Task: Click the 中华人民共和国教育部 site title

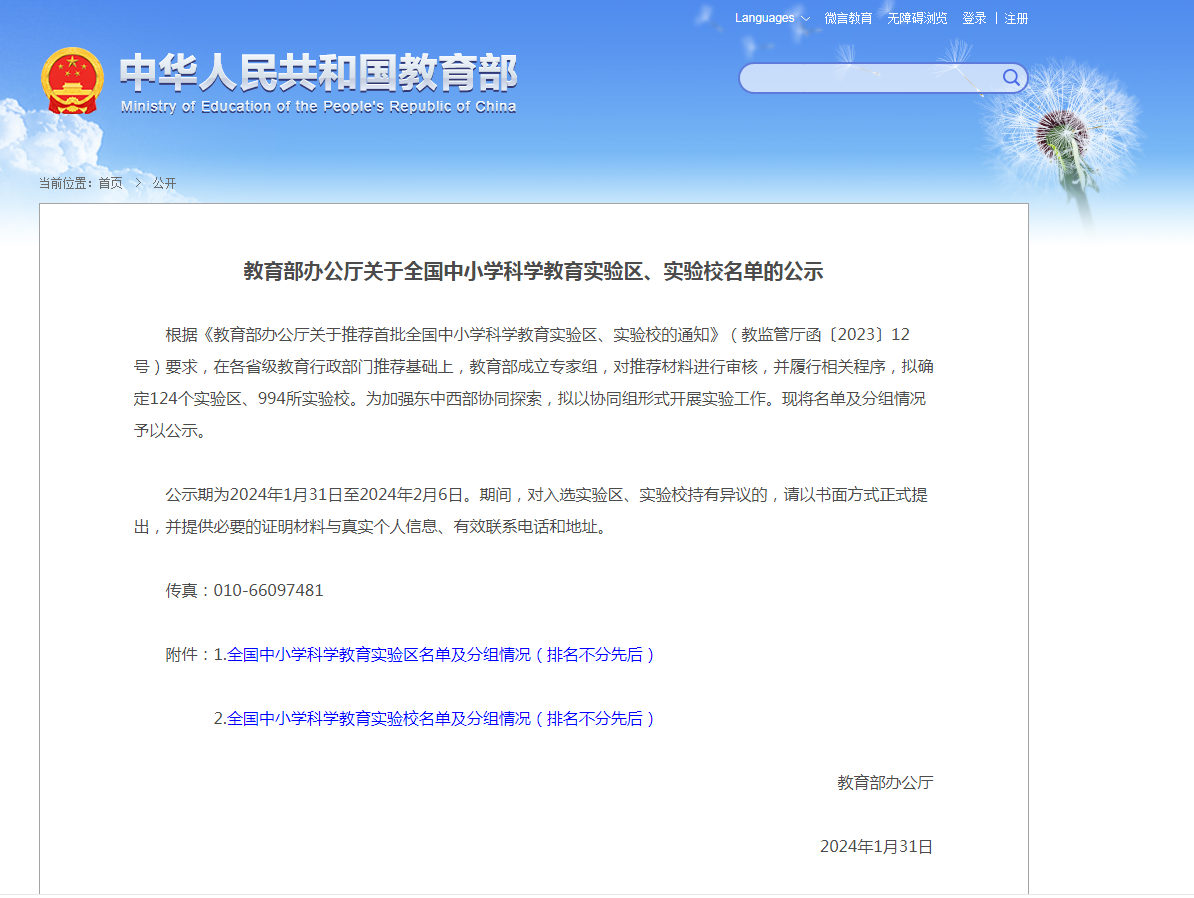Action: click(318, 73)
